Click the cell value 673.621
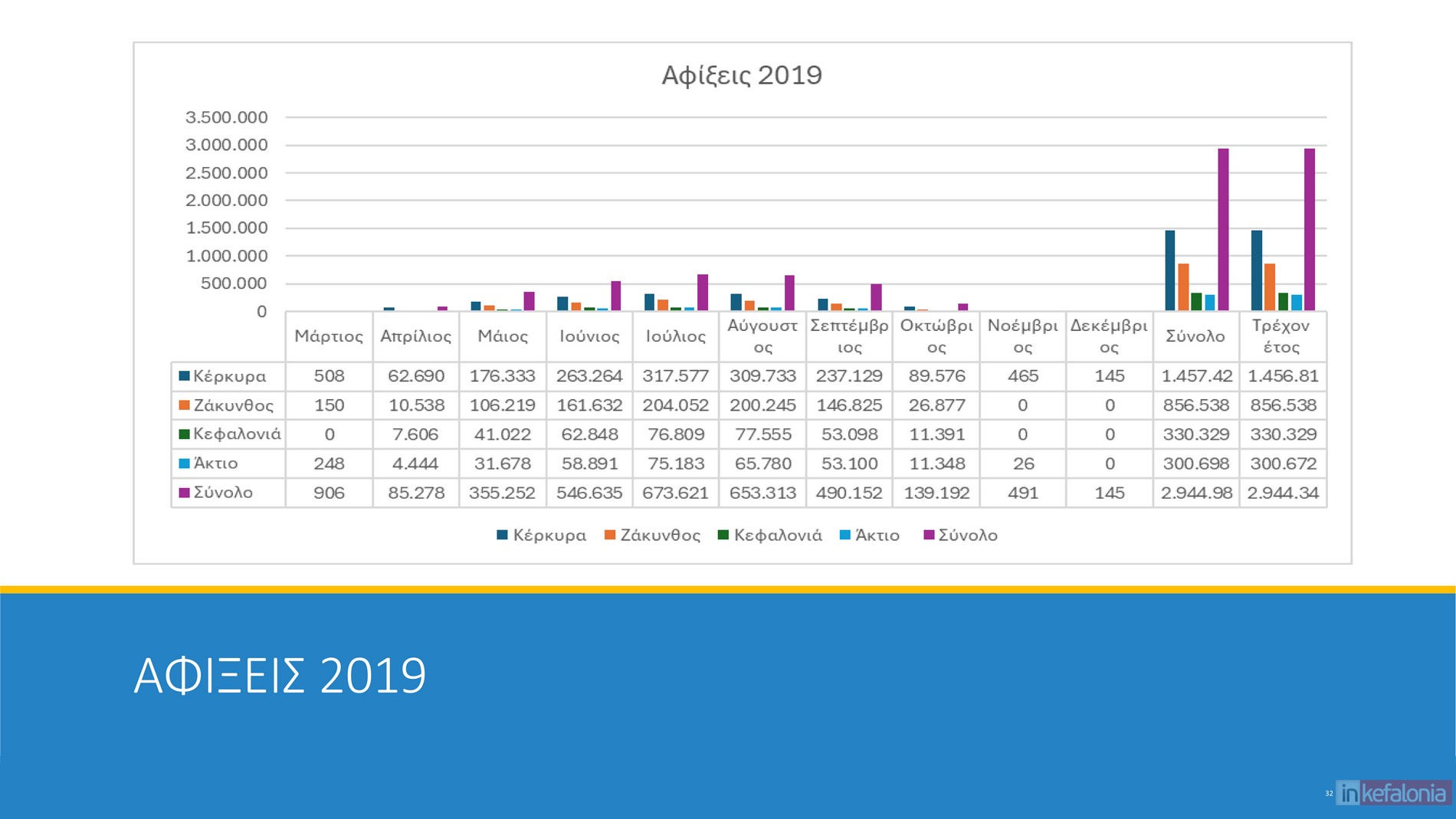This screenshot has height=819, width=1456. click(676, 493)
